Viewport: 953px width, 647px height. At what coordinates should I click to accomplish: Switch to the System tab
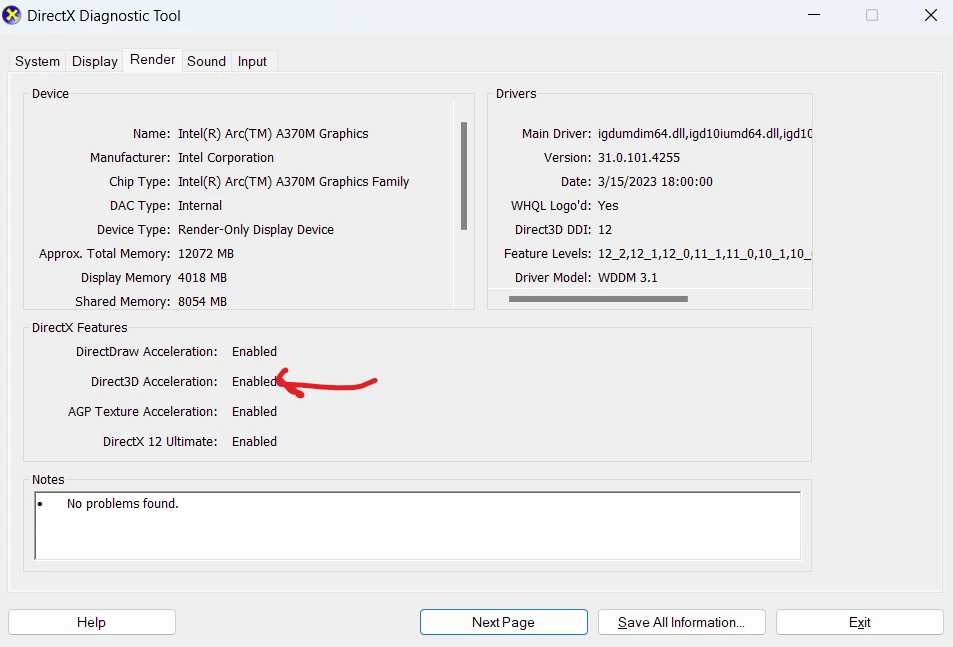[x=37, y=61]
